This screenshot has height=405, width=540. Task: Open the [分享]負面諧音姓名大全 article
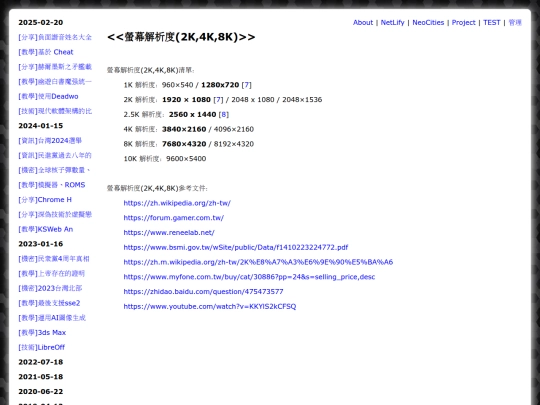point(55,37)
